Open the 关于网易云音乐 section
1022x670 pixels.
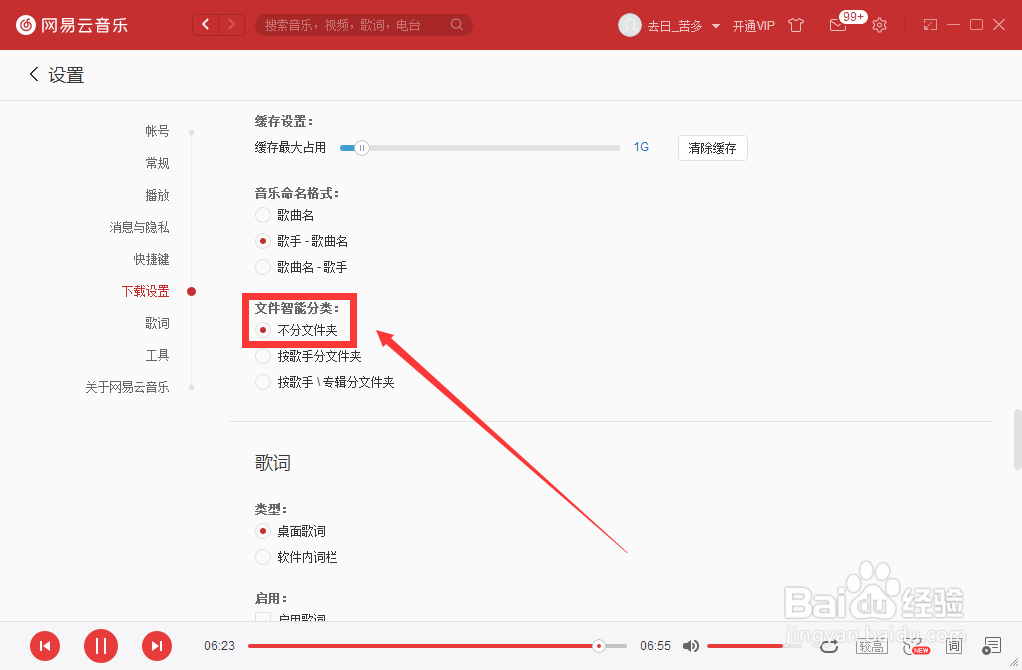point(129,387)
